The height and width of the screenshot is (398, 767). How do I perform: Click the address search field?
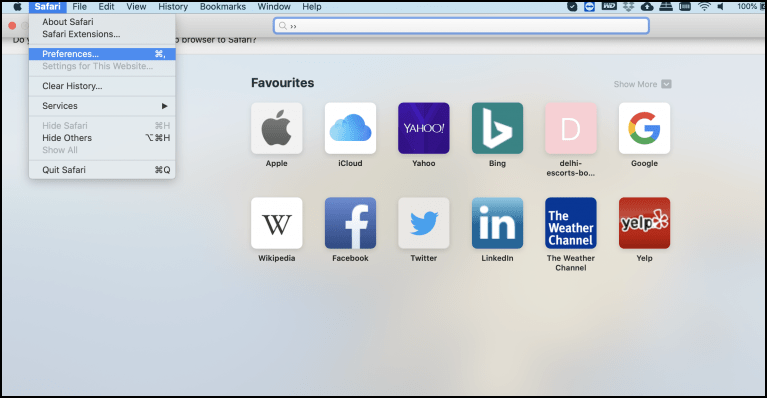click(461, 26)
